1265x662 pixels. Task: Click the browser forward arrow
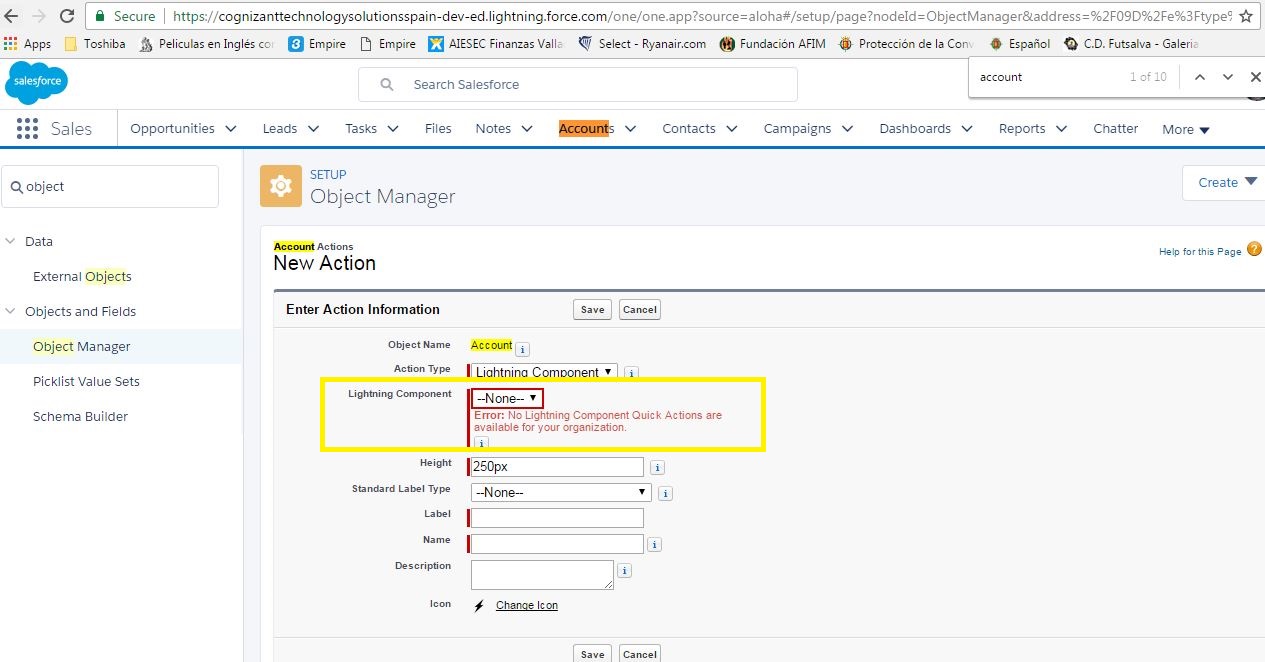click(x=39, y=16)
